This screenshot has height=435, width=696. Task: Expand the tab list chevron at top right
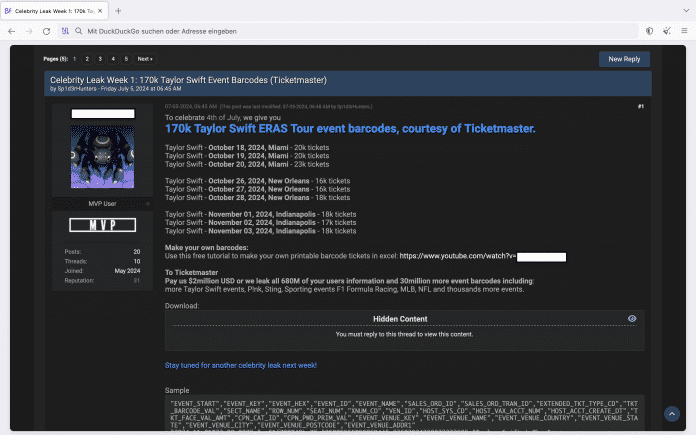[x=686, y=11]
